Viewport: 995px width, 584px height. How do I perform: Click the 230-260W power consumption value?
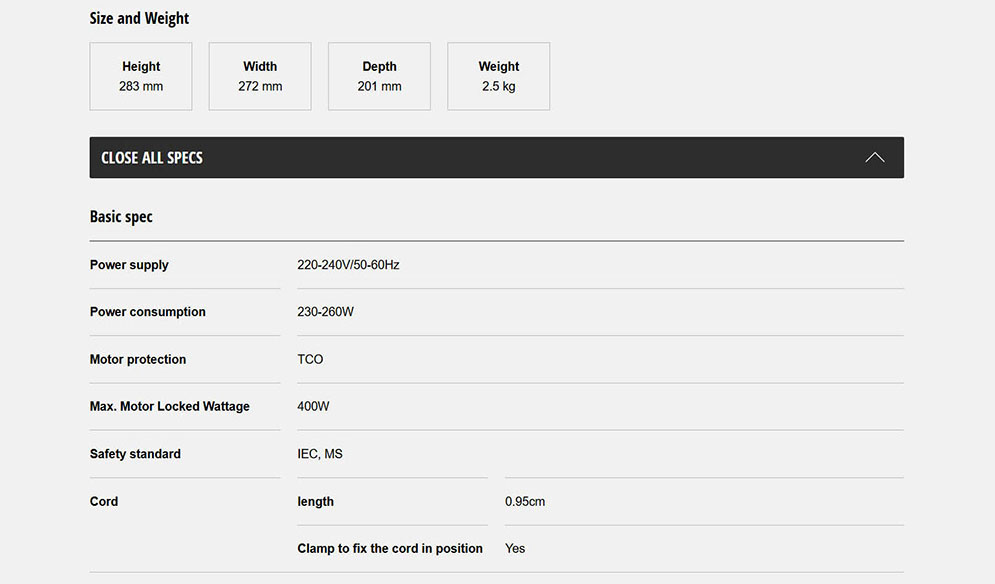[x=325, y=312]
